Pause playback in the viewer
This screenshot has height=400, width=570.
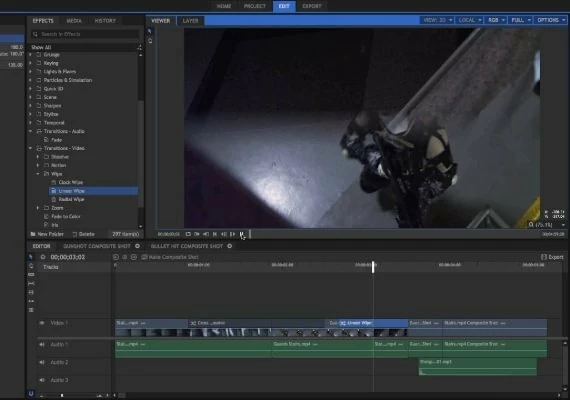pos(241,234)
